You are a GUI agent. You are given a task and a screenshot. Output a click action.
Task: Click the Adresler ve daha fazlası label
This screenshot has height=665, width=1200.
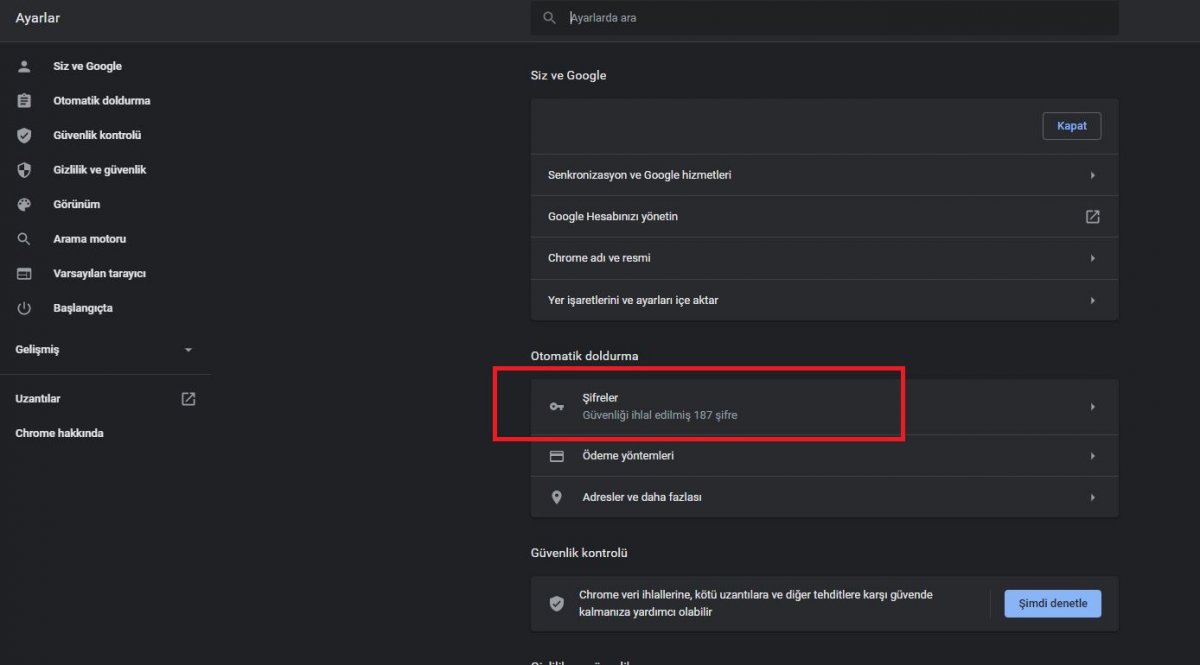point(642,497)
